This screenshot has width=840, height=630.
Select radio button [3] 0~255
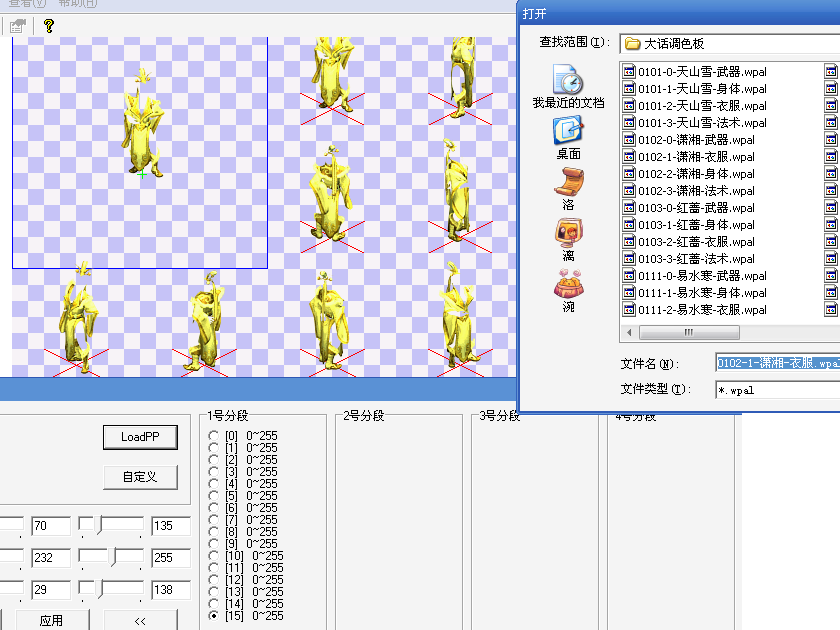(214, 472)
